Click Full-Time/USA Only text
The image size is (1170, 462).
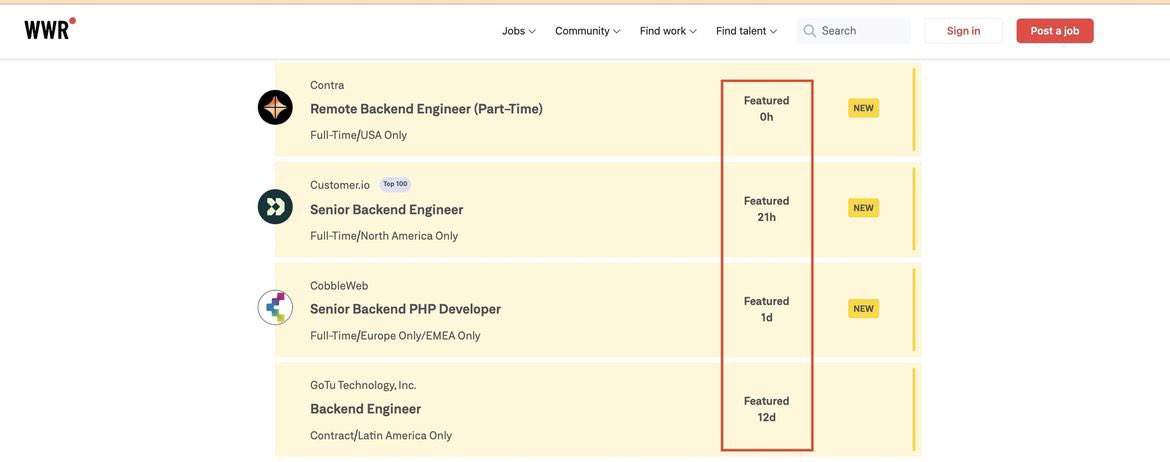tap(358, 135)
